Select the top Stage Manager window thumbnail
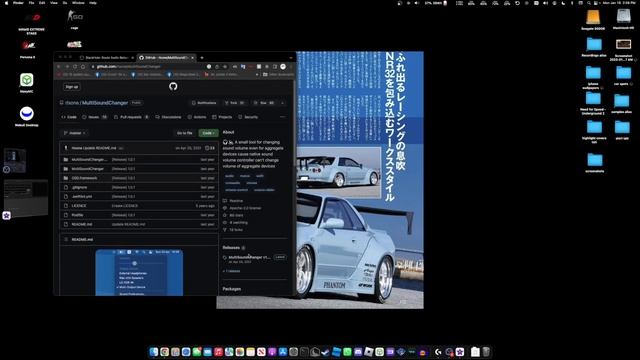This screenshot has height=360, width=640. click(15, 160)
